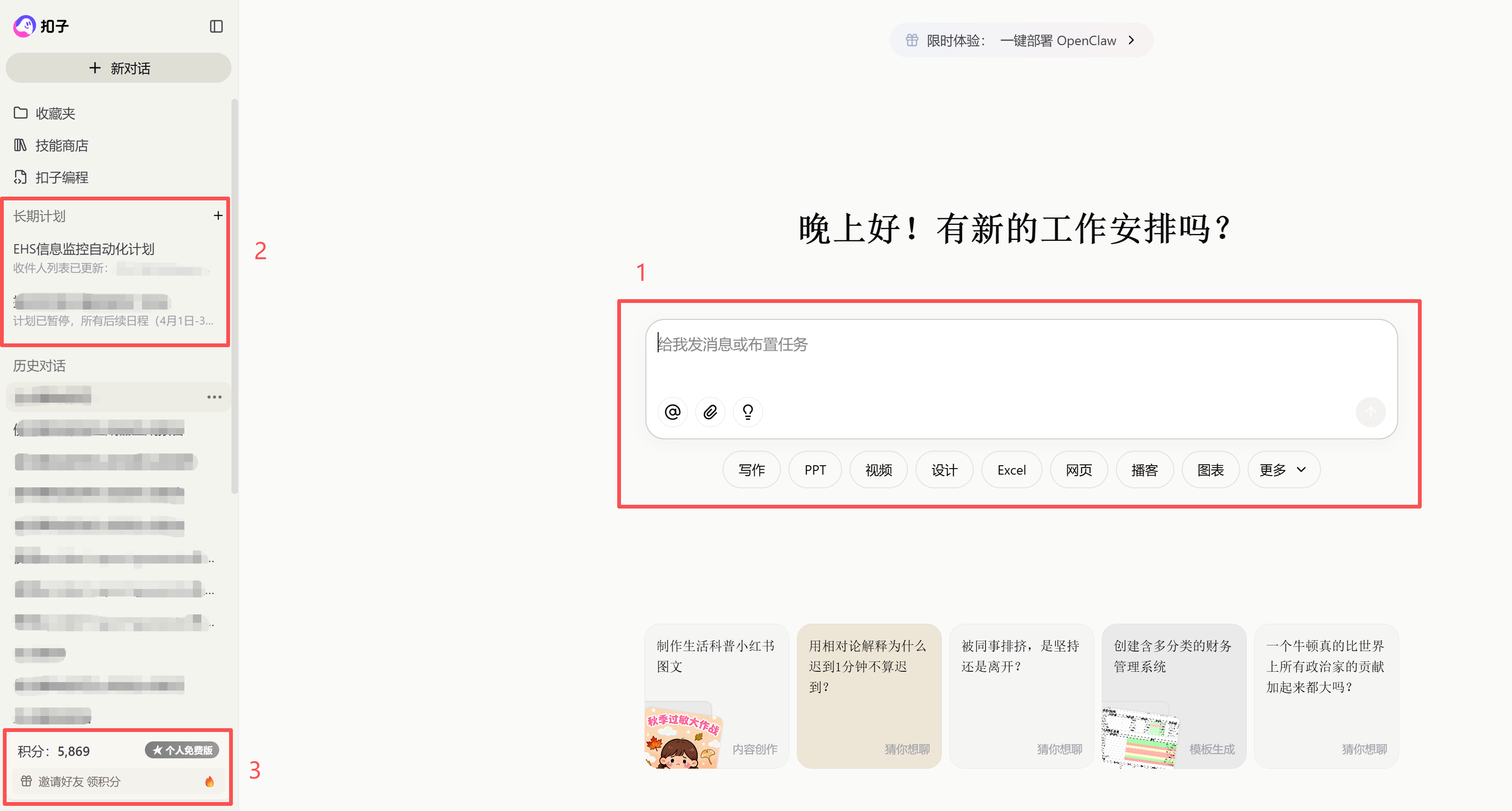Viewport: 1512px width, 811px height.
Task: Open 一键部署 OpenClaw banner chevron
Action: (1131, 40)
